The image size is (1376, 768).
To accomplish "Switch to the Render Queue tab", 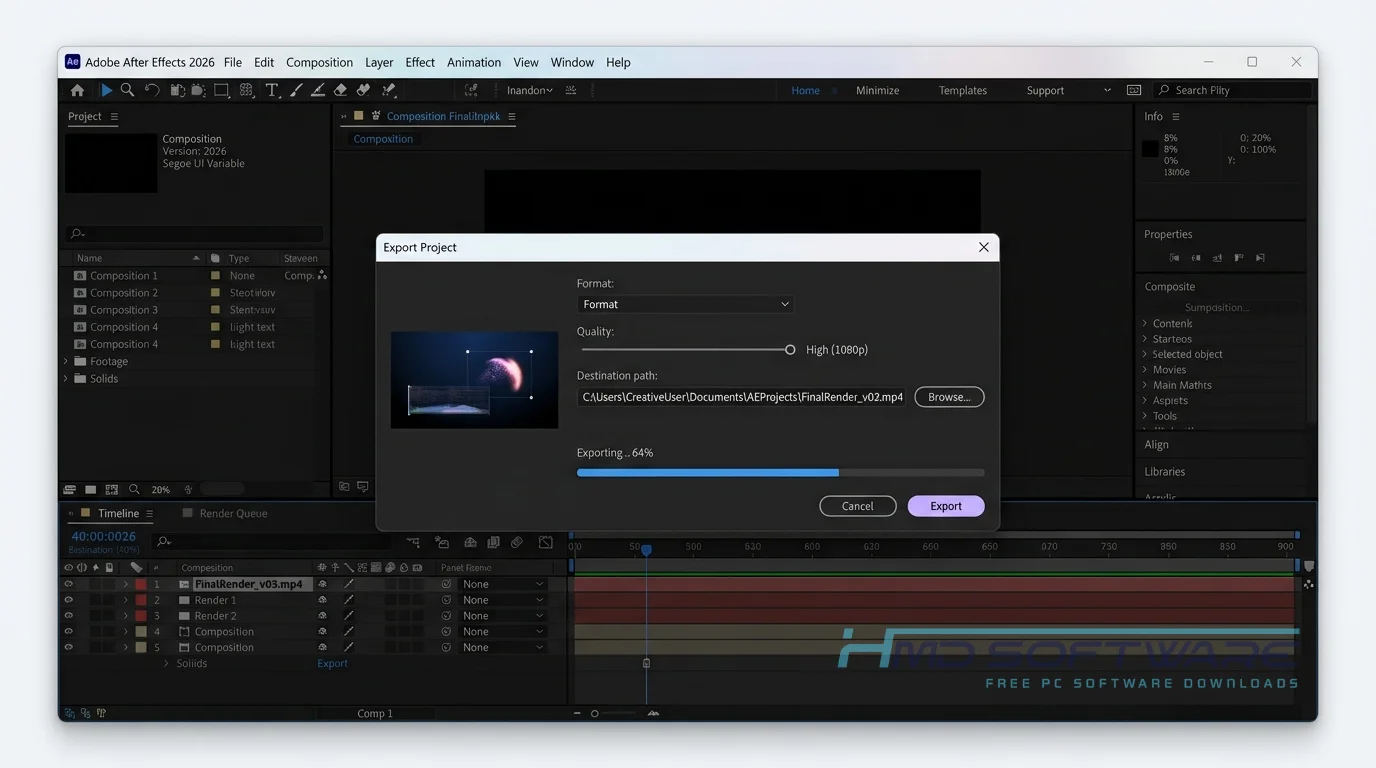I will pos(225,513).
